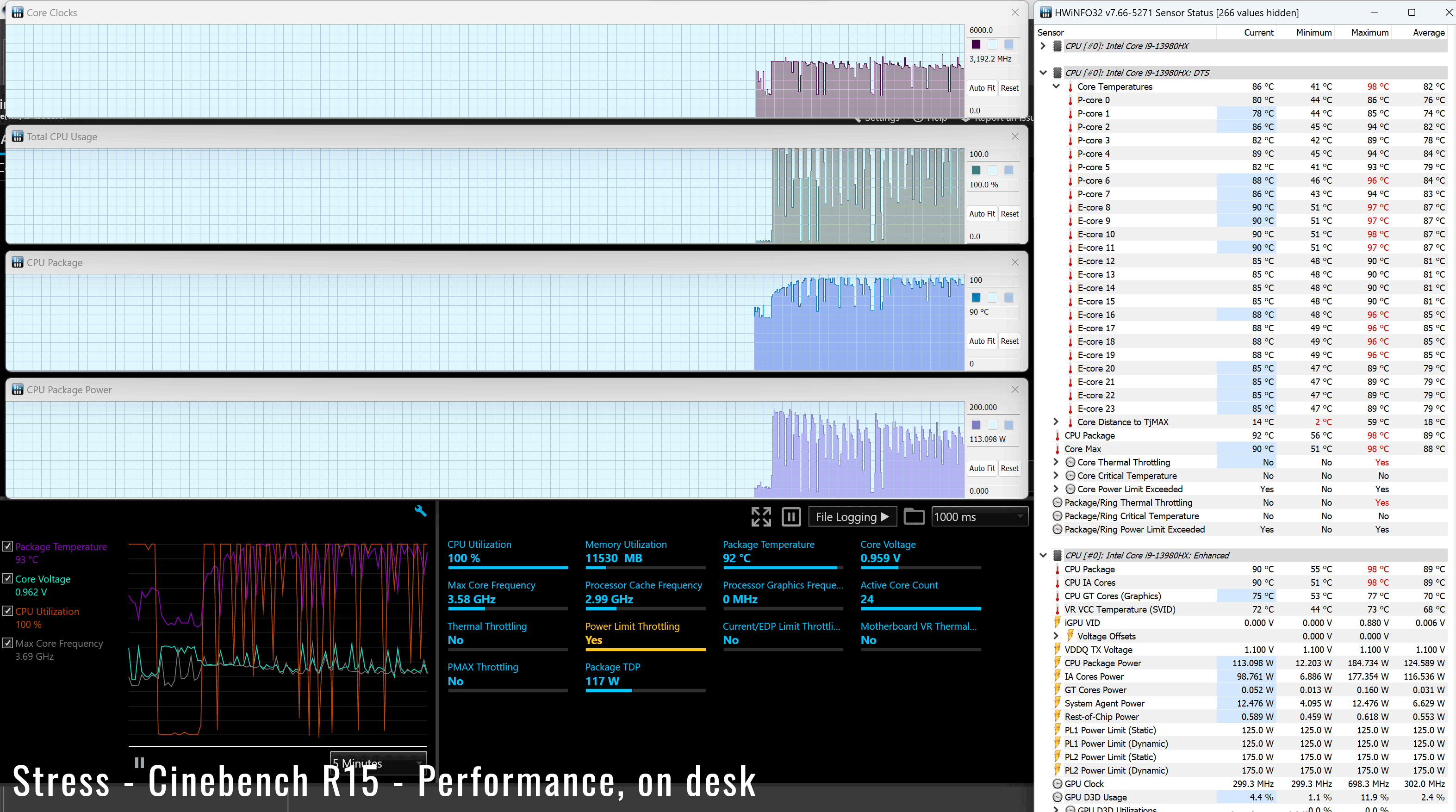The image size is (1456, 812).
Task: Click the Maximum column header
Action: point(1369,32)
